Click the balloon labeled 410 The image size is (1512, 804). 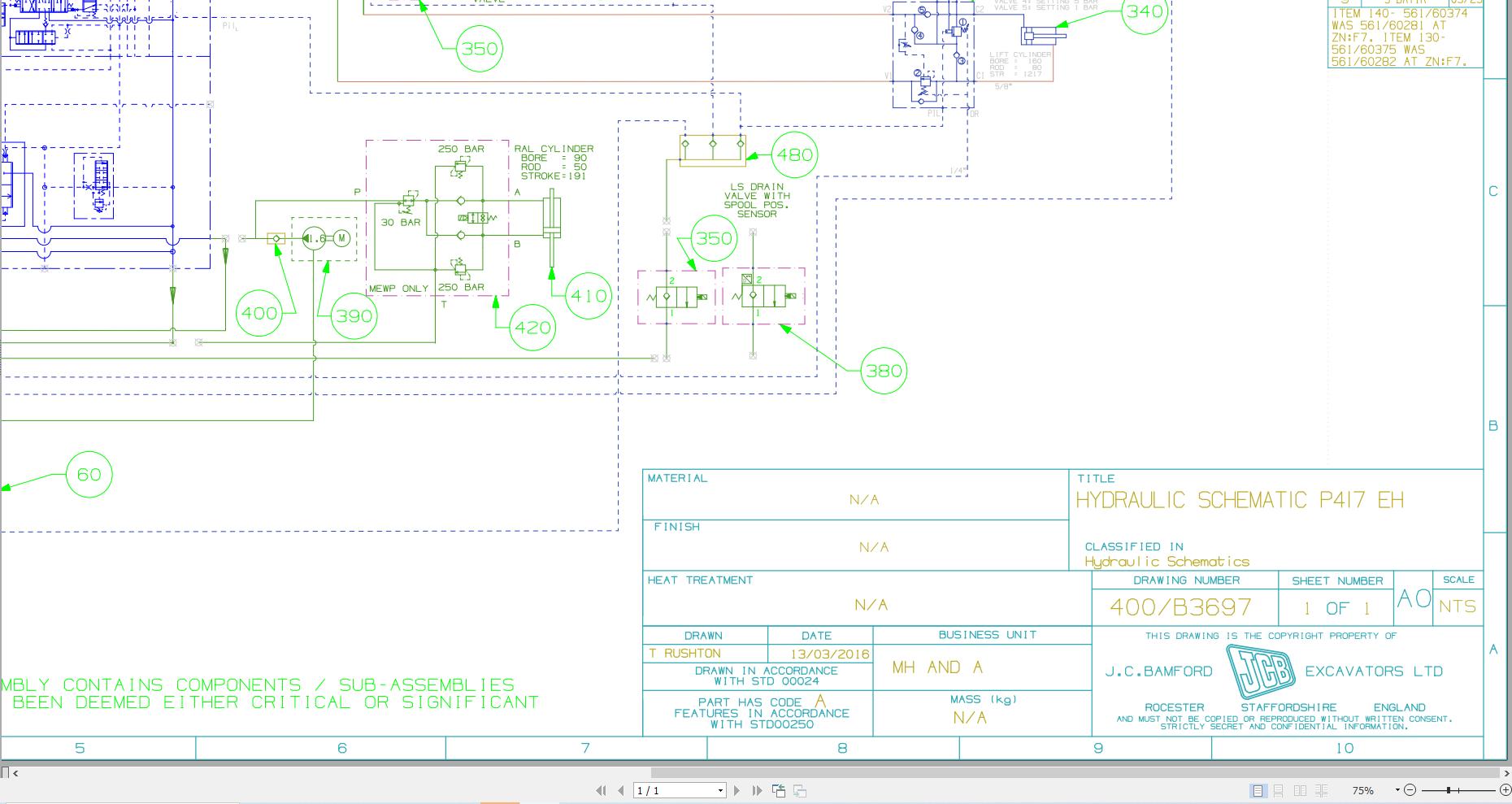pyautogui.click(x=589, y=296)
